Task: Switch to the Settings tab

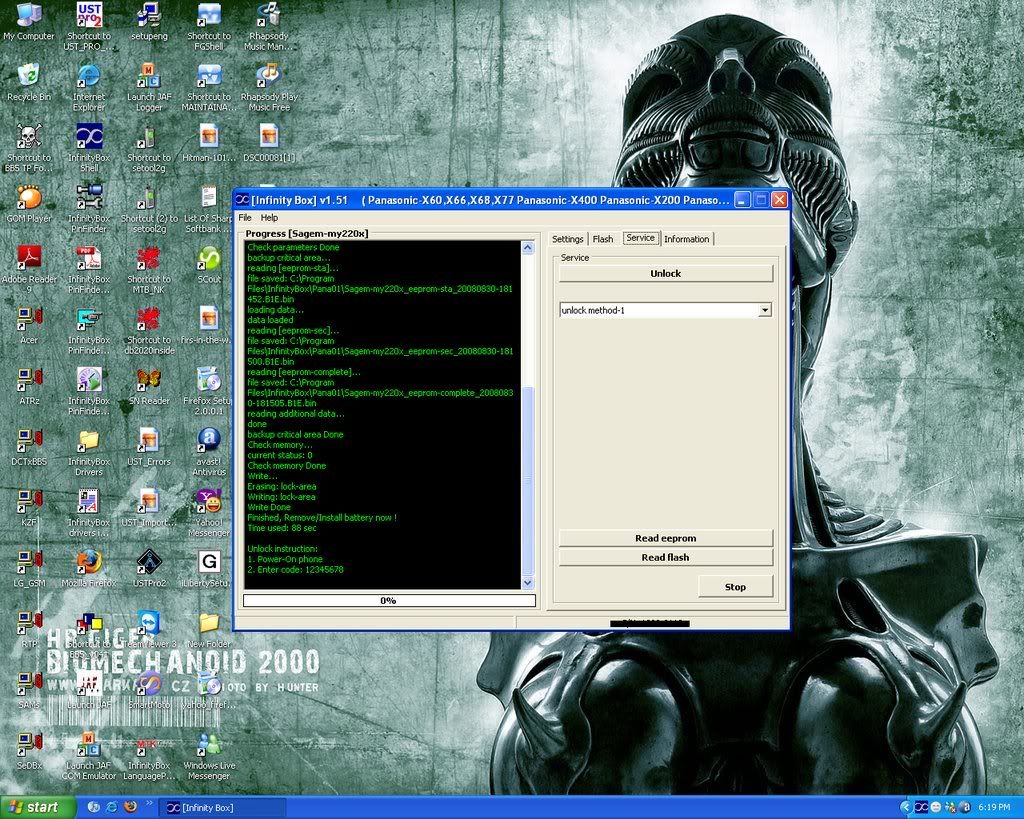Action: (x=567, y=239)
